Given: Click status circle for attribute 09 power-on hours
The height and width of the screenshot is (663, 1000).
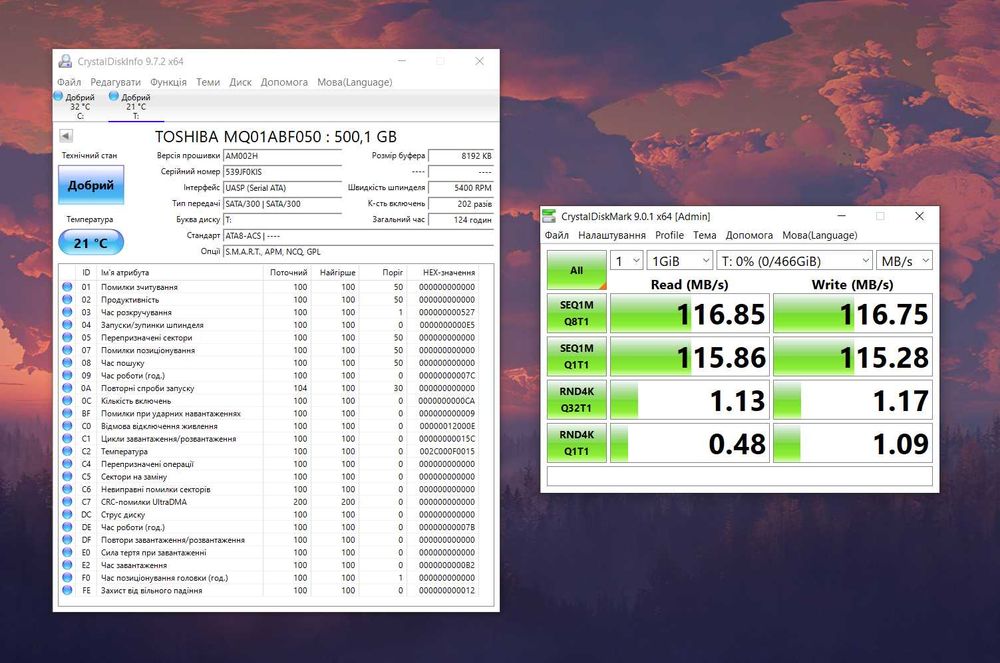Looking at the screenshot, I should click(x=67, y=375).
